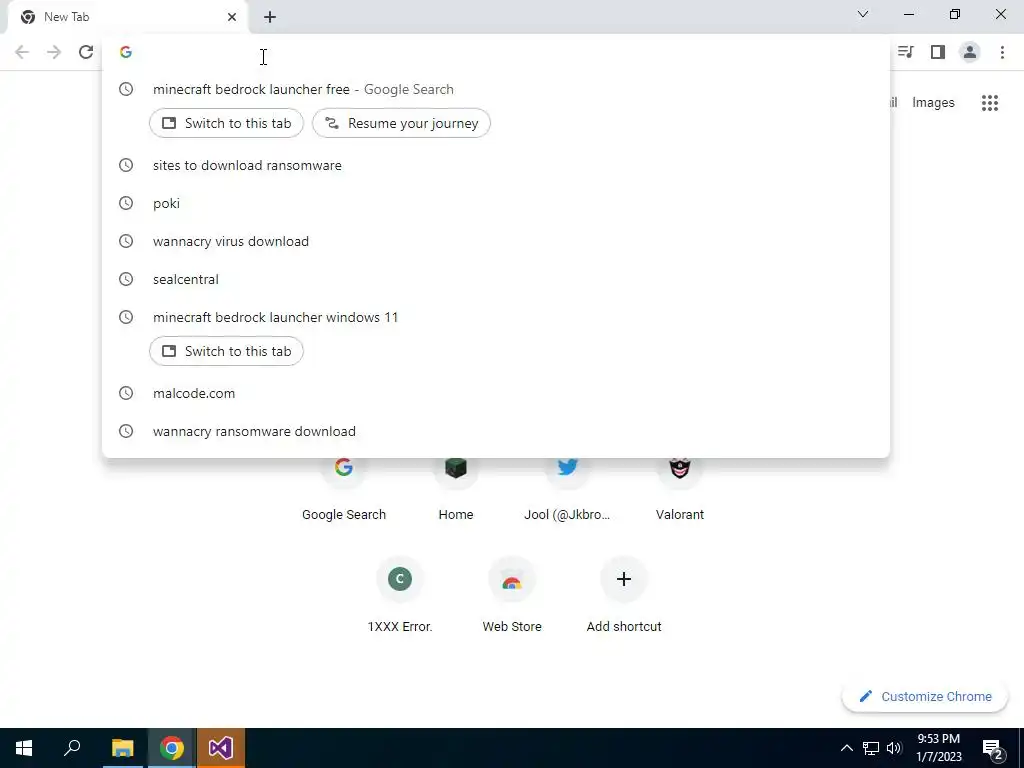Viewport: 1024px width, 768px height.
Task: Open the Windows Start menu
Action: (x=24, y=748)
